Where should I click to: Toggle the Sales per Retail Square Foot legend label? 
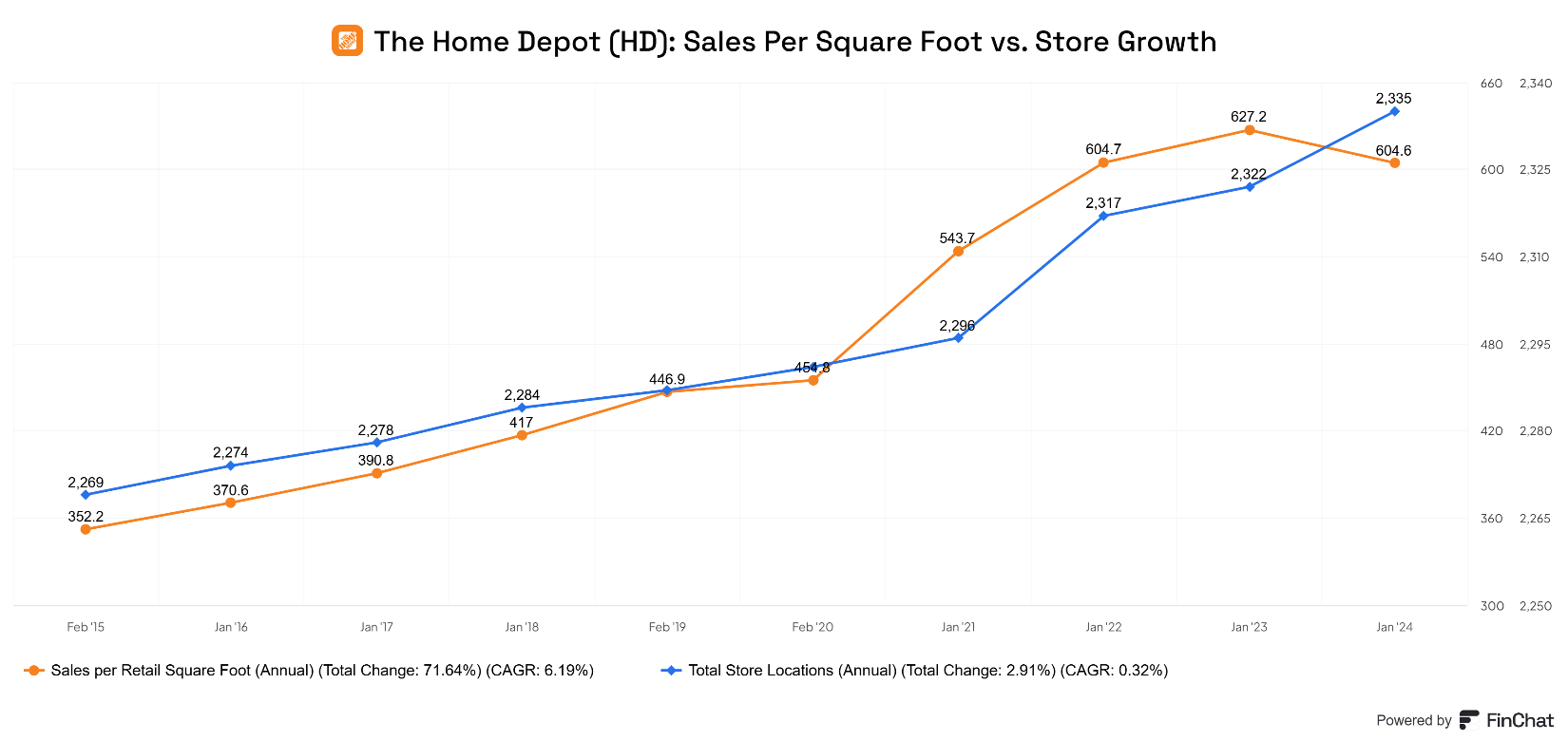click(322, 671)
